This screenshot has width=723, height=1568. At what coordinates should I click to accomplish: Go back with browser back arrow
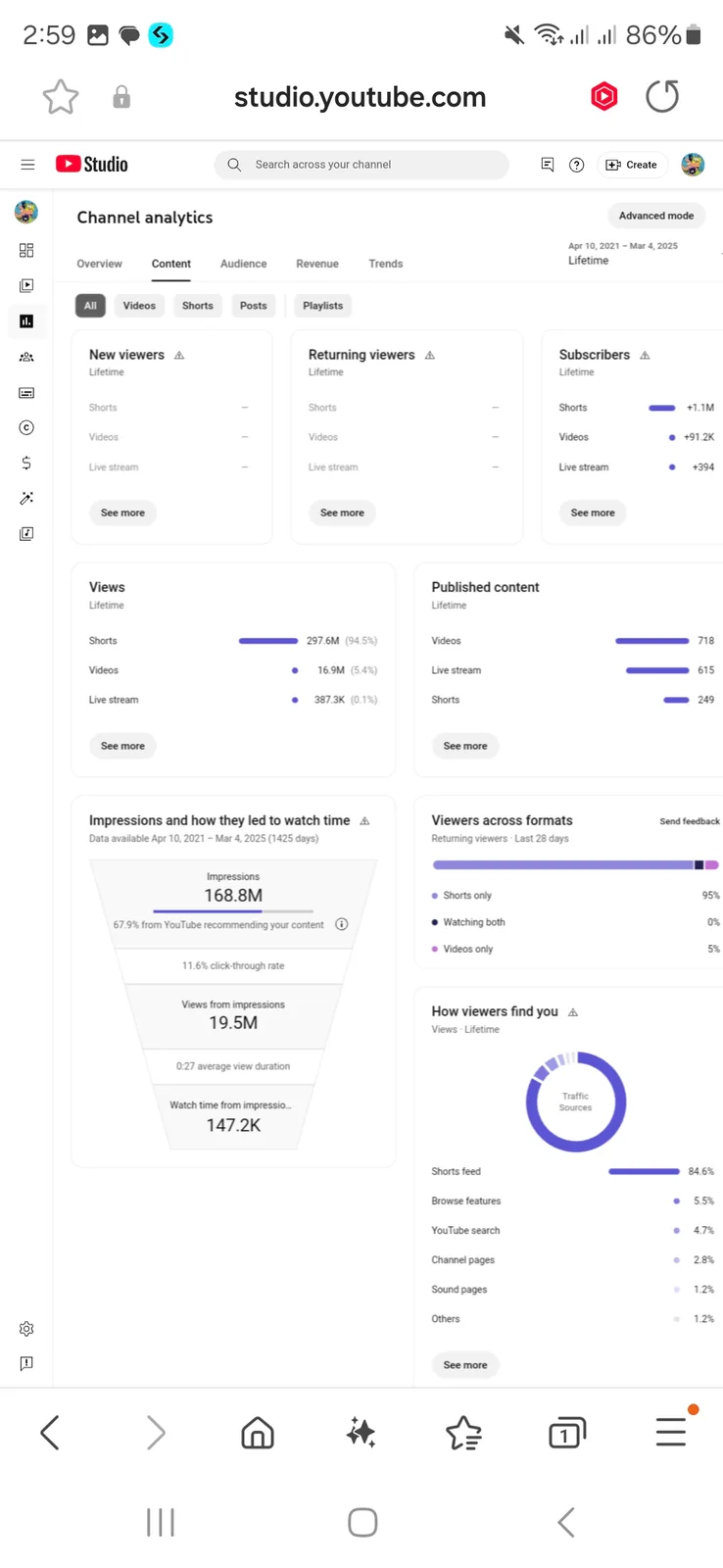coord(50,1433)
